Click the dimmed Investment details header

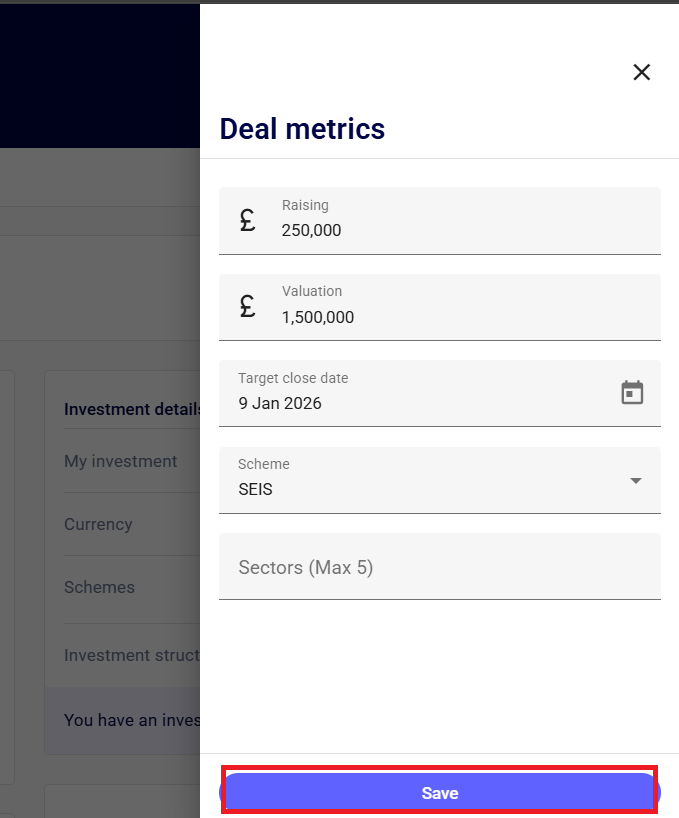tap(131, 410)
